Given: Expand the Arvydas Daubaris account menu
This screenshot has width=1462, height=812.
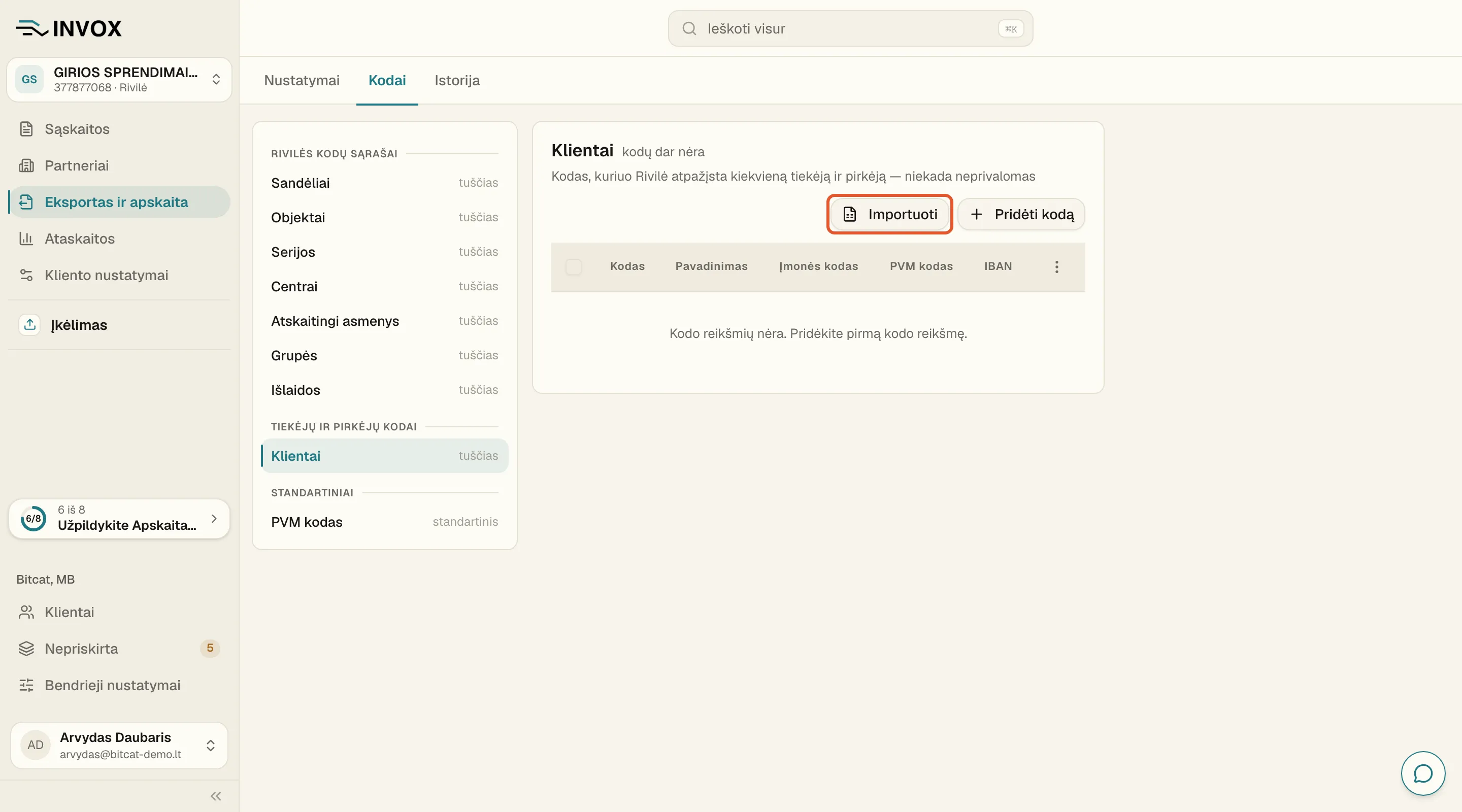Looking at the screenshot, I should coord(119,745).
